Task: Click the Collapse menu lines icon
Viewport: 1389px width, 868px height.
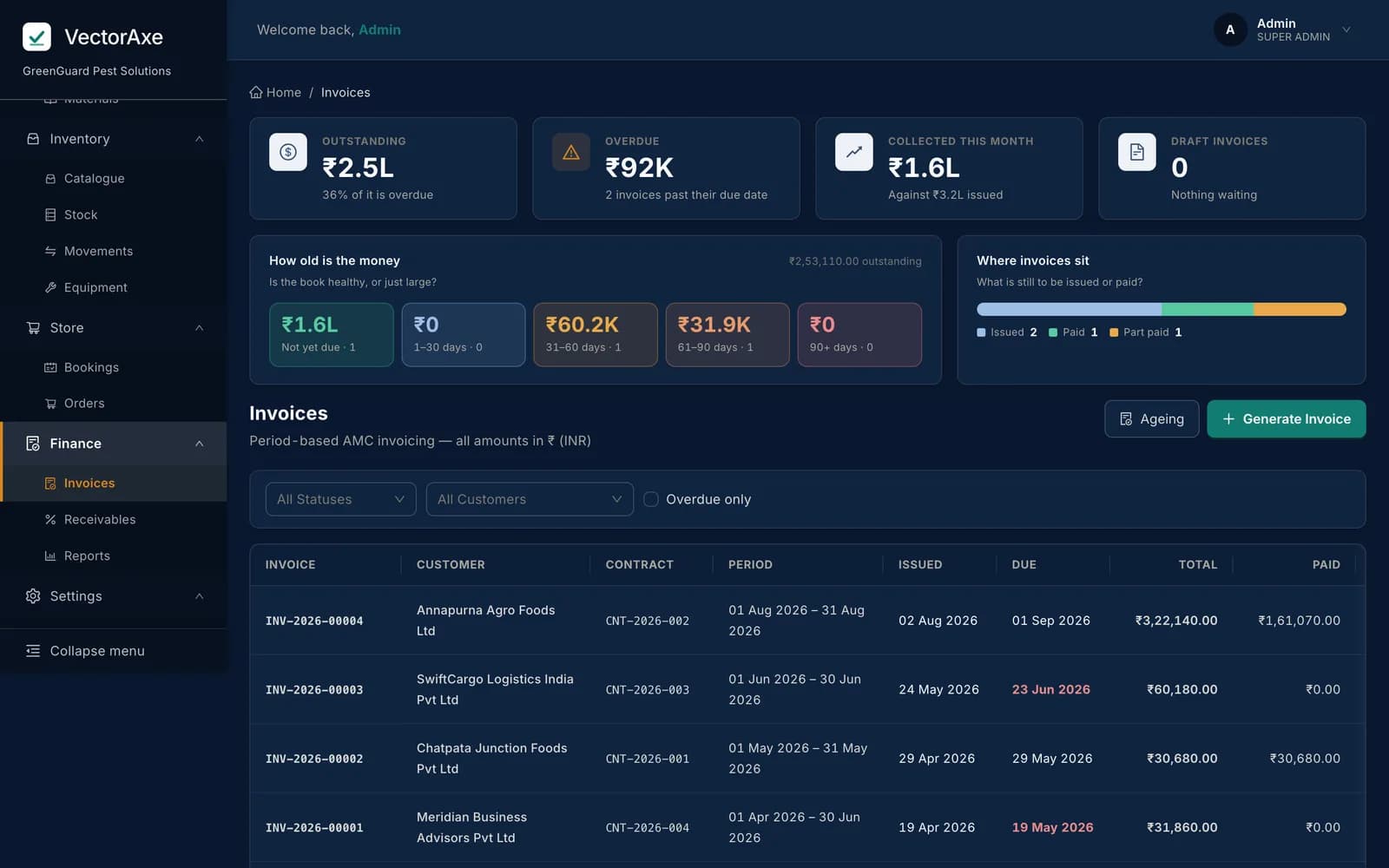Action: 33,651
